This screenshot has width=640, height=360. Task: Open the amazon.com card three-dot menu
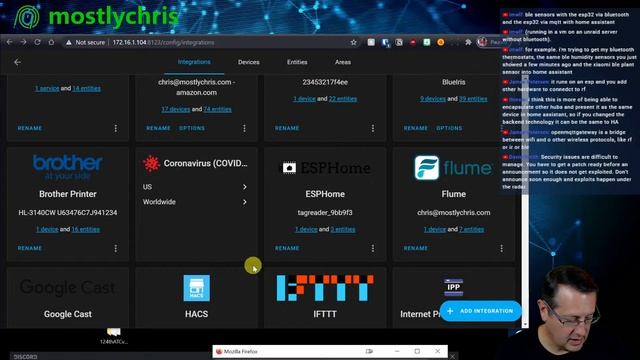point(244,128)
